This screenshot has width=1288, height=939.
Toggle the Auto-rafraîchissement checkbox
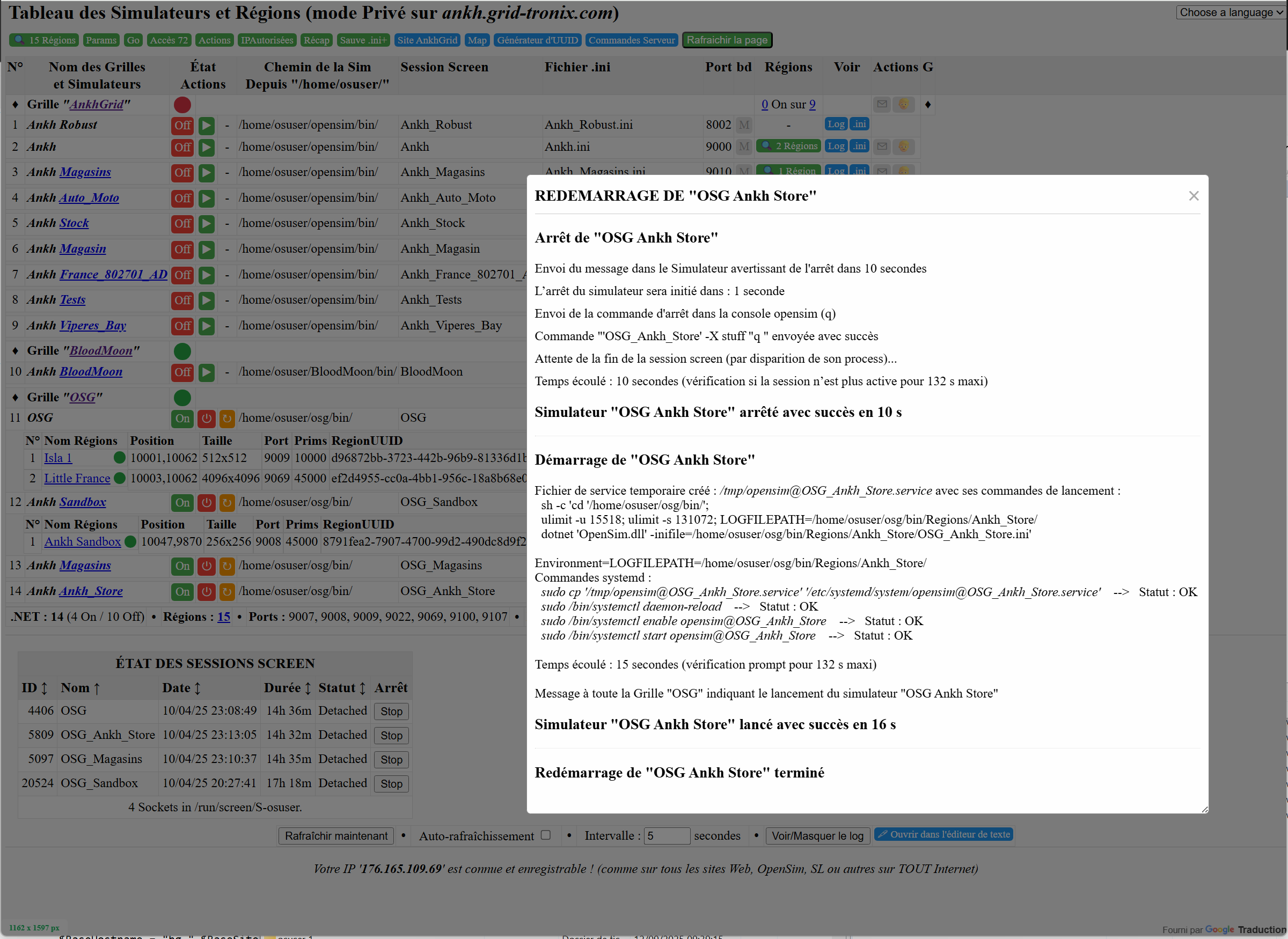[546, 835]
